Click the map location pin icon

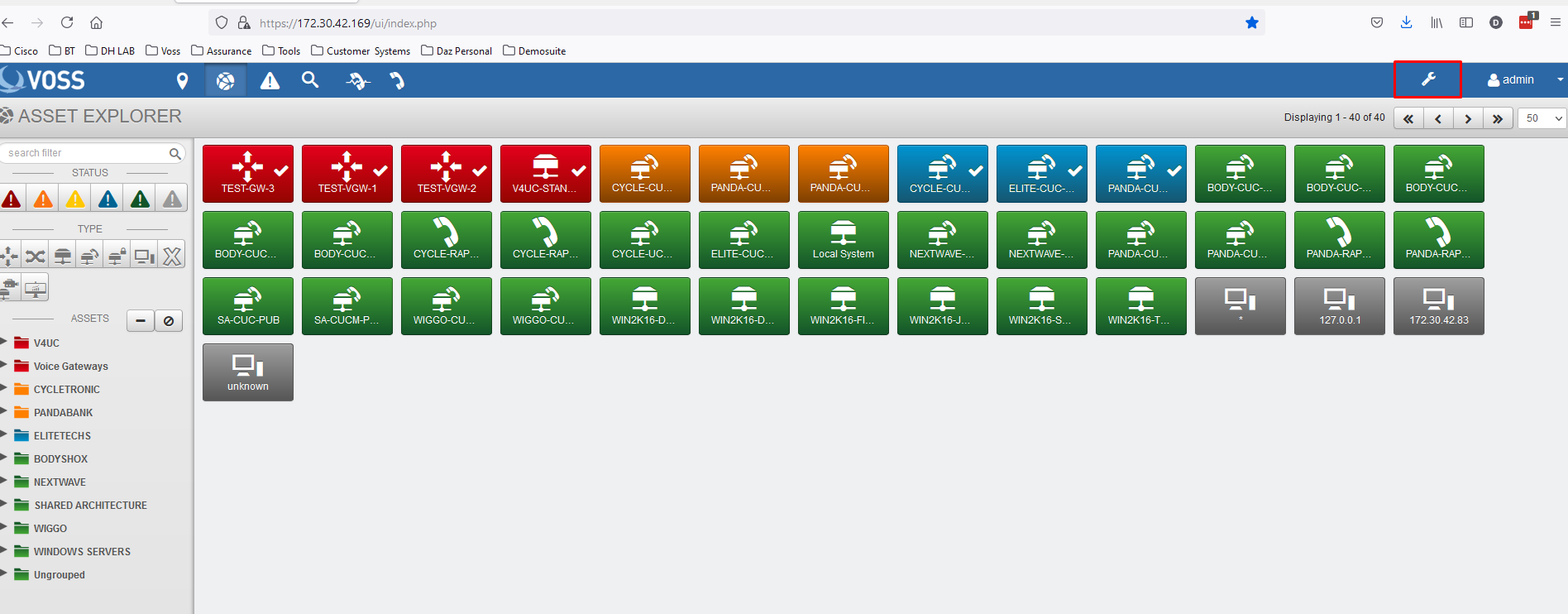[x=182, y=80]
